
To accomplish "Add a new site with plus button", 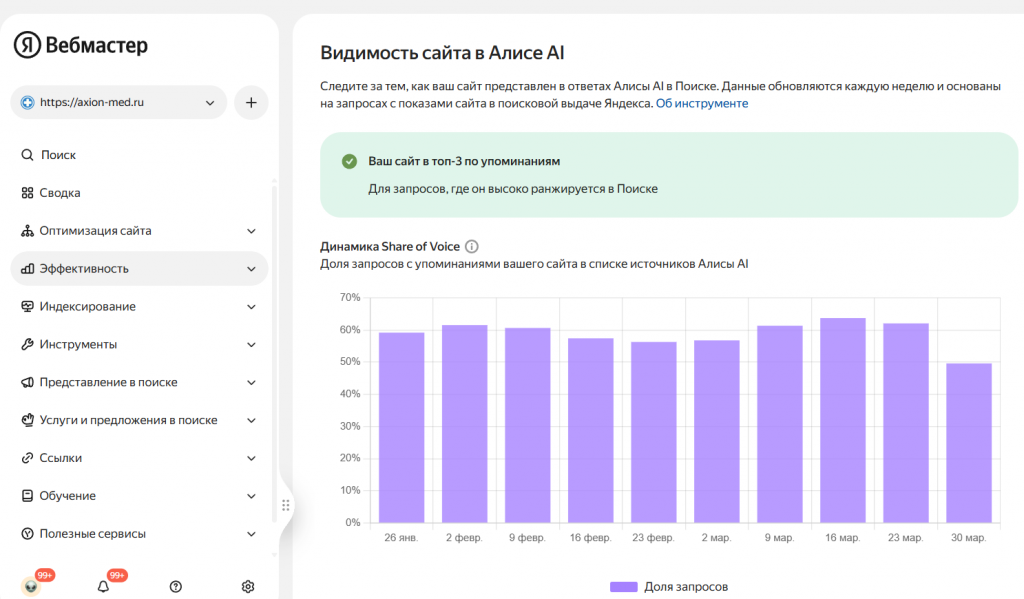I will coord(251,103).
